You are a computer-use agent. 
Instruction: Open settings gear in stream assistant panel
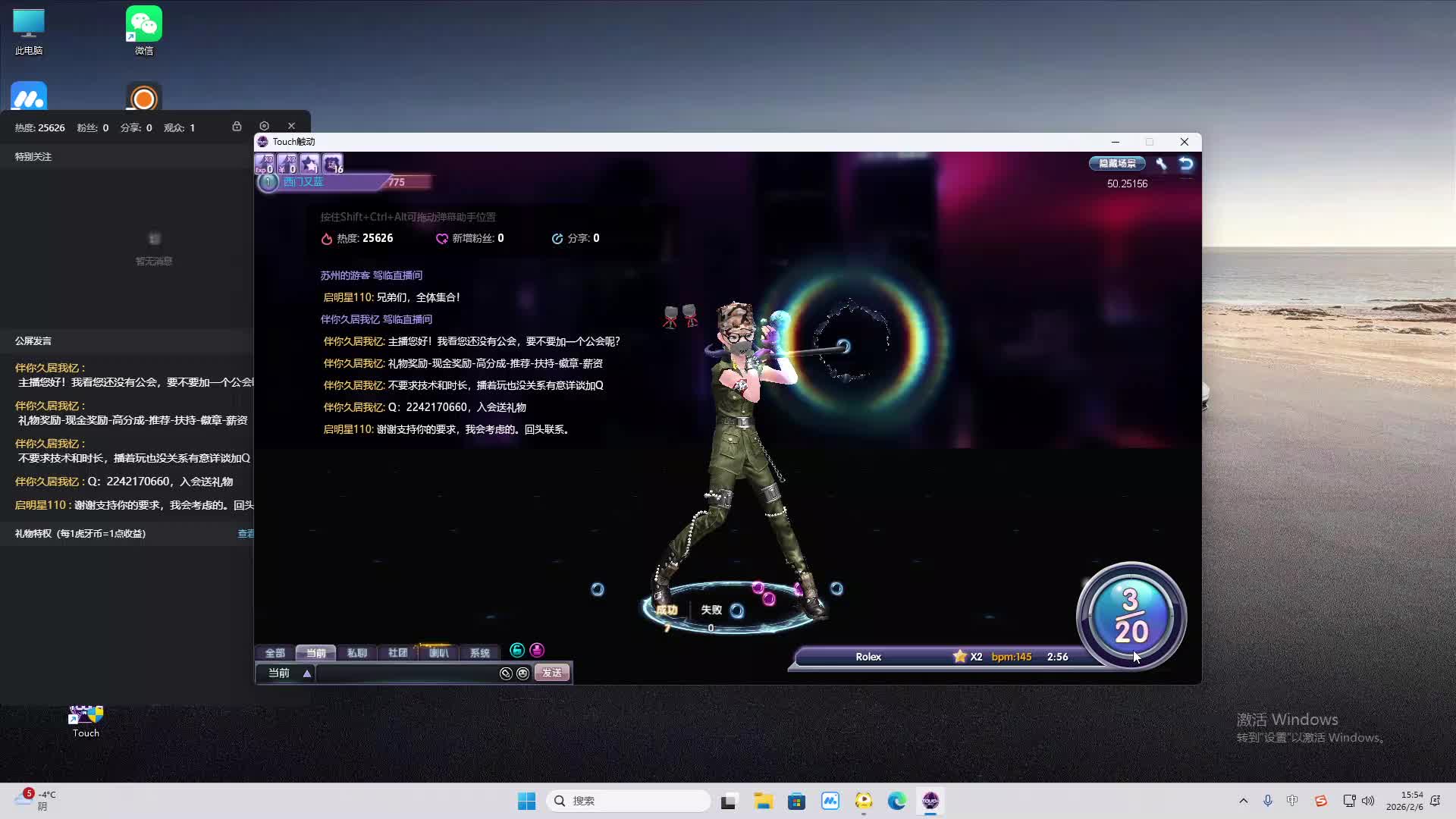[x=264, y=126]
